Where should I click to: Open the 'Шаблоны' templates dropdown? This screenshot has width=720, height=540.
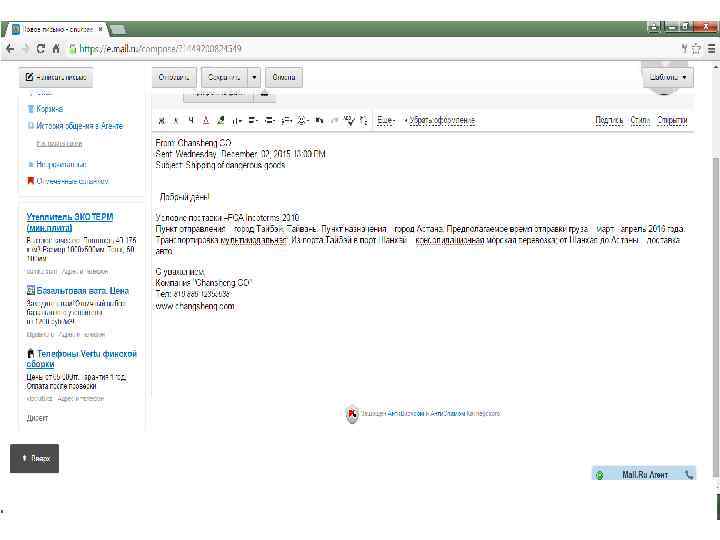[668, 77]
